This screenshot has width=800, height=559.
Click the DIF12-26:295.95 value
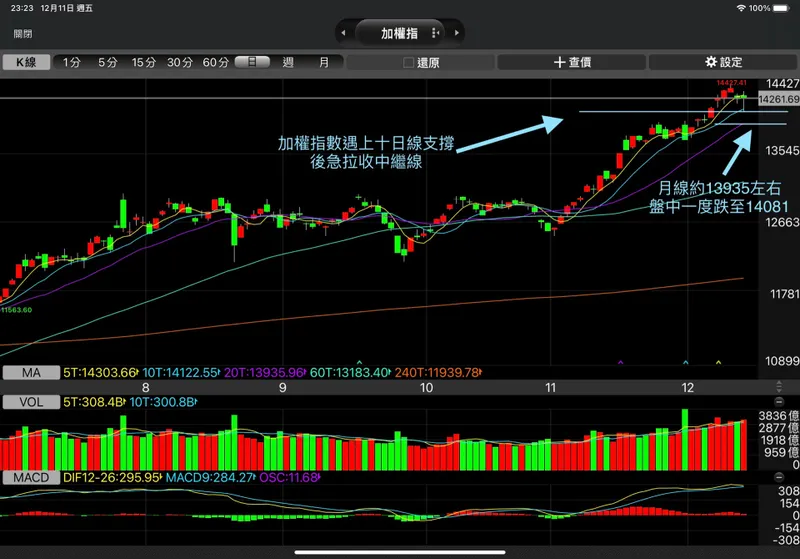(x=112, y=478)
